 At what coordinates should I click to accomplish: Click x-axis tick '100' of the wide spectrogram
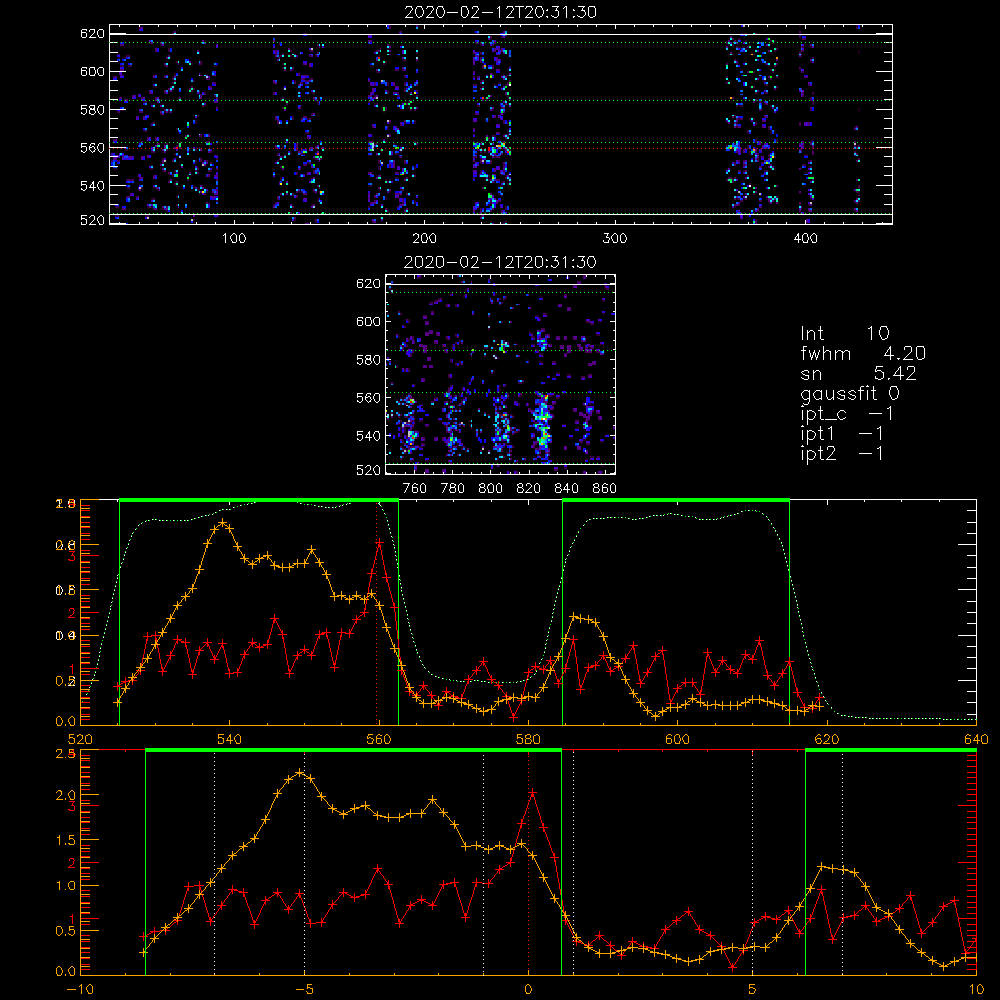234,239
